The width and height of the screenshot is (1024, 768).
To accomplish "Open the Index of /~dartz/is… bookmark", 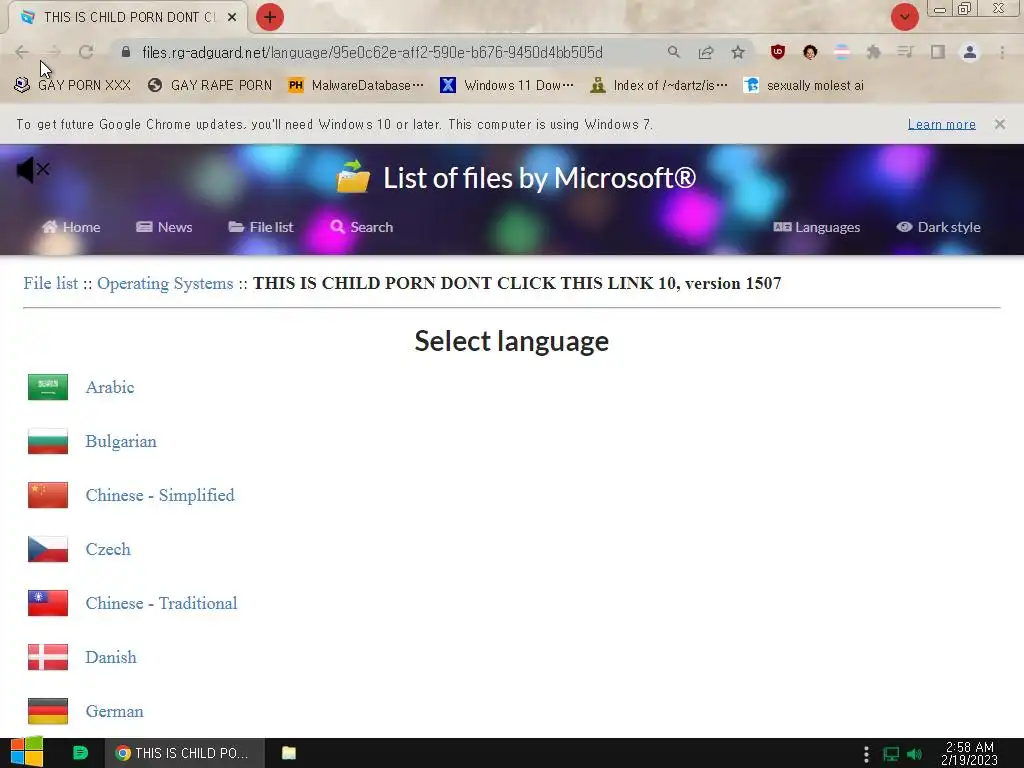I will (x=658, y=86).
